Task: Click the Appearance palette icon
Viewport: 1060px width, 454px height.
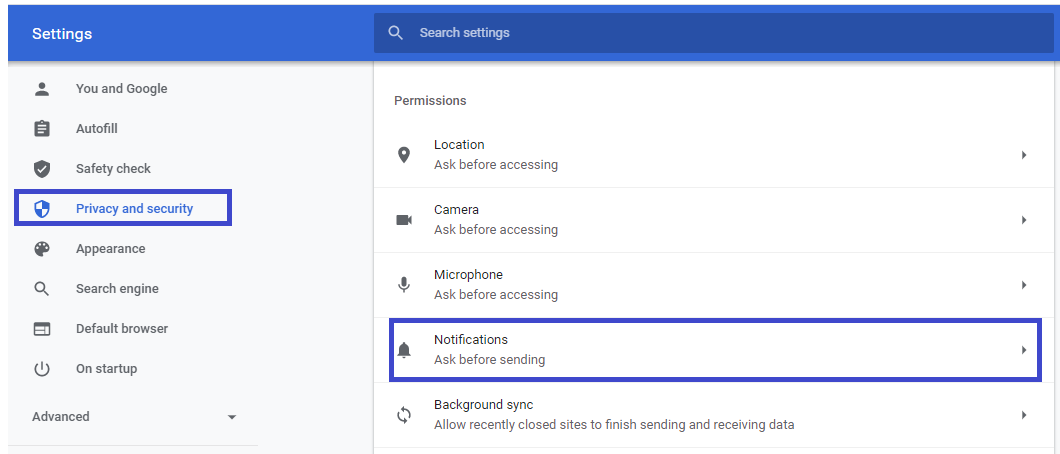Action: 42,249
